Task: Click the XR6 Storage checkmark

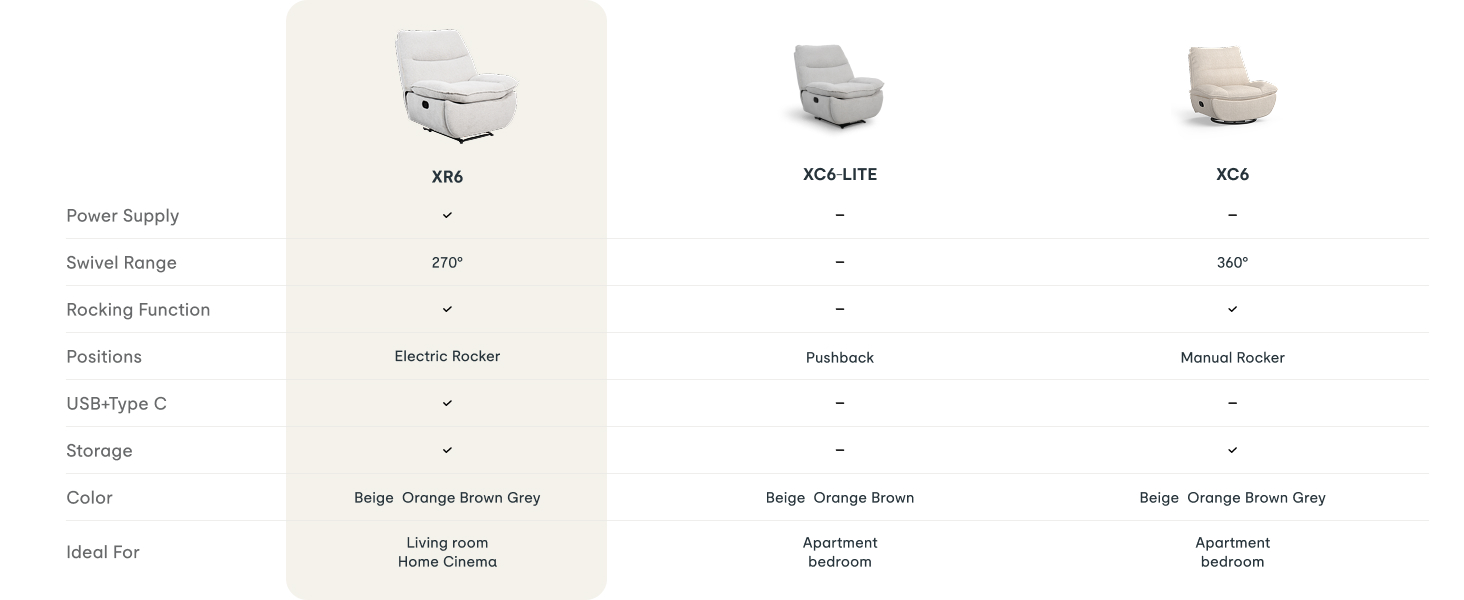Action: coord(447,450)
